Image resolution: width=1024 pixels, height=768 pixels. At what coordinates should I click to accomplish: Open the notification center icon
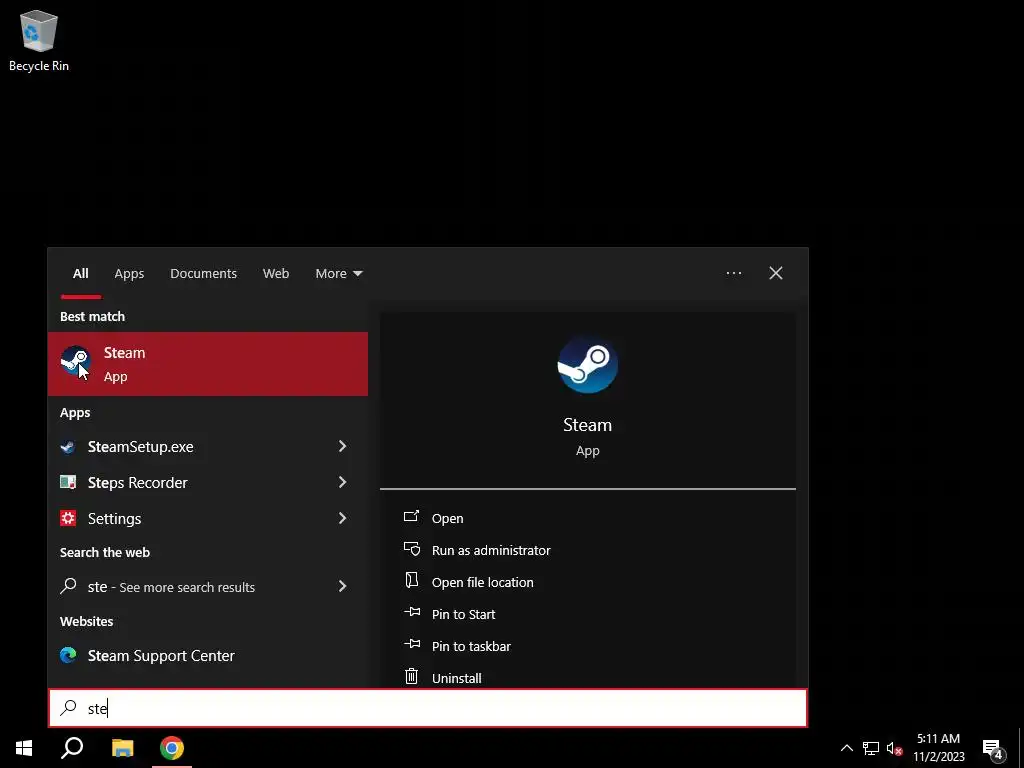993,749
